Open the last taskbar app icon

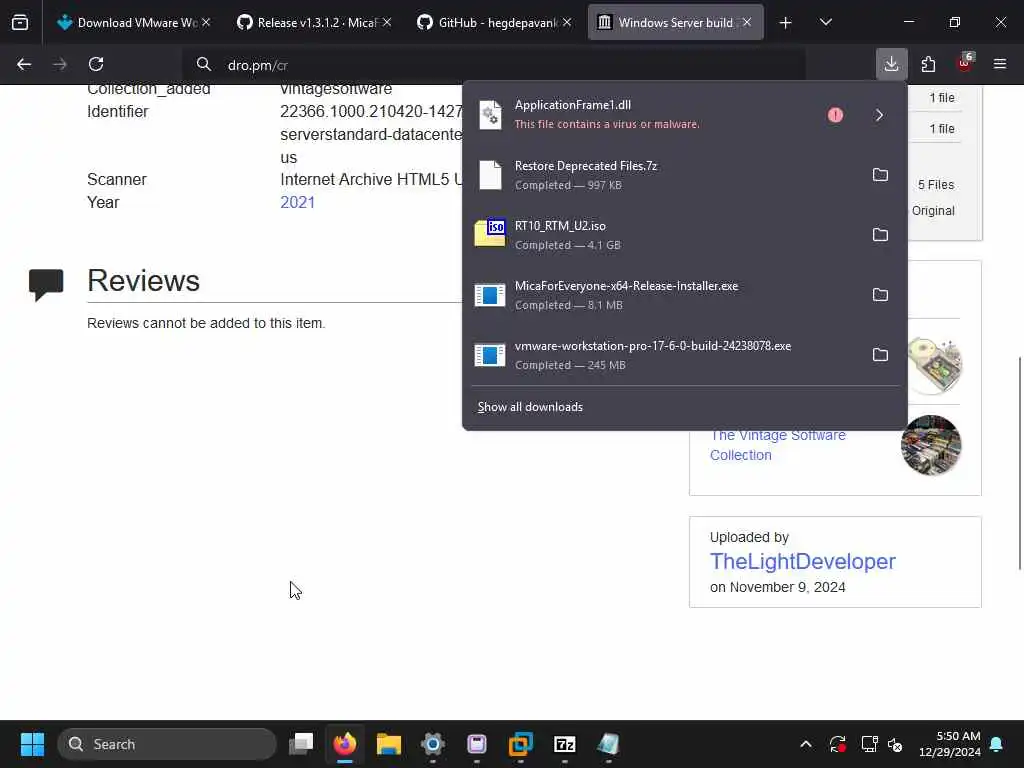click(x=608, y=744)
